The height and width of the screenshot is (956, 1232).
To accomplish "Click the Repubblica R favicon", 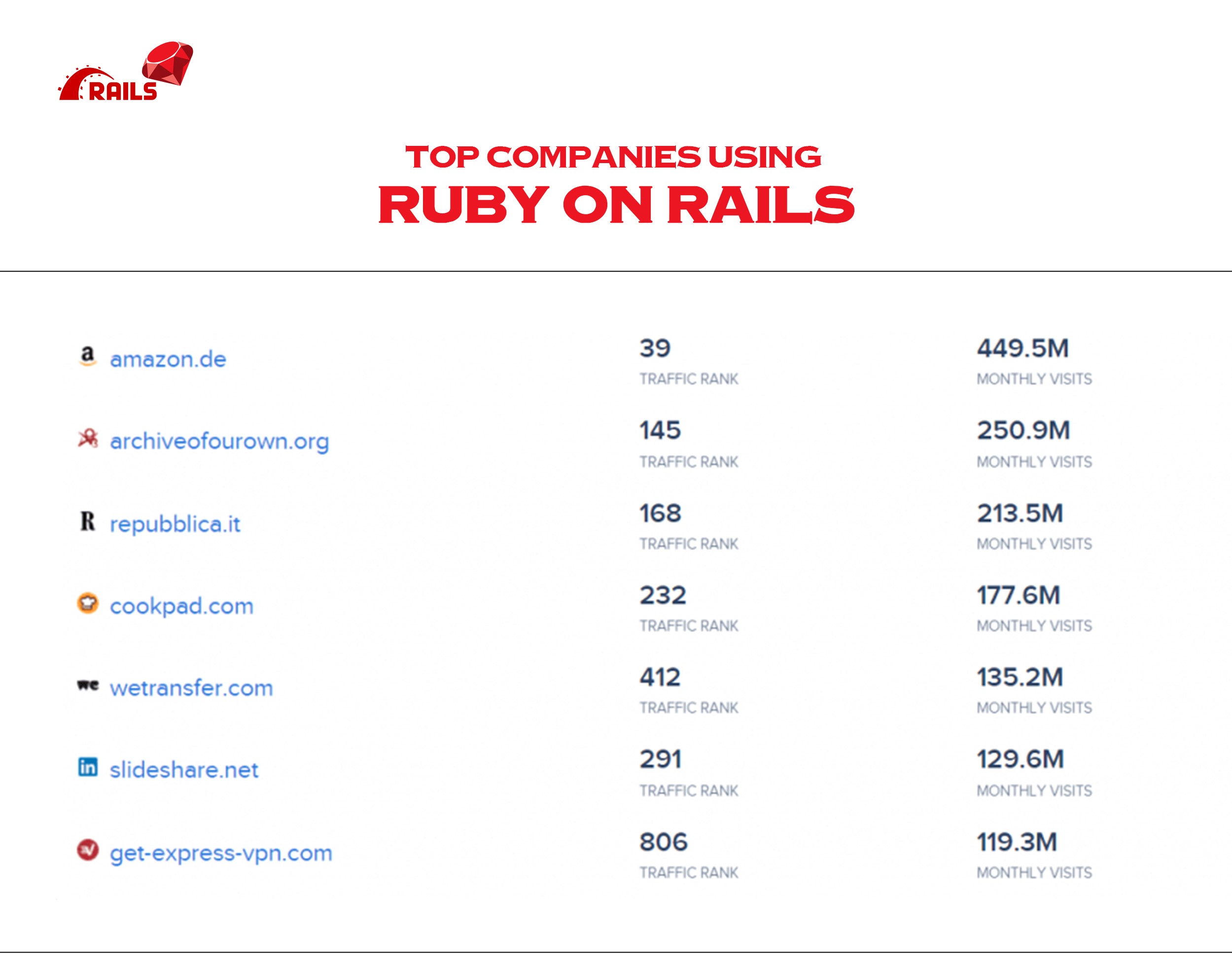I will pyautogui.click(x=87, y=521).
